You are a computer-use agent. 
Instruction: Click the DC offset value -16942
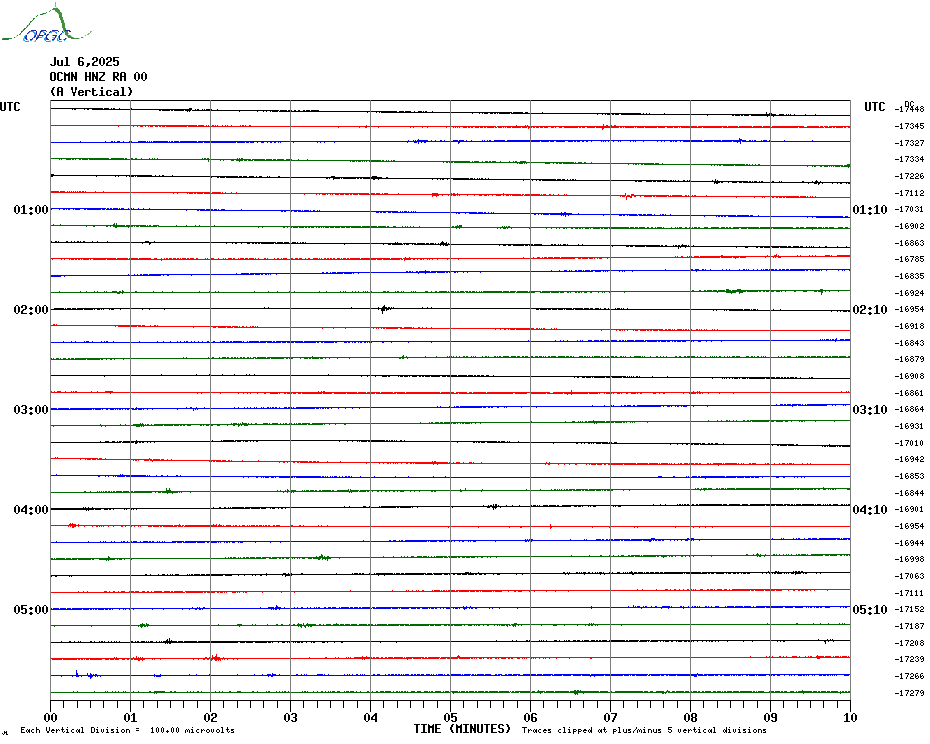tap(909, 459)
